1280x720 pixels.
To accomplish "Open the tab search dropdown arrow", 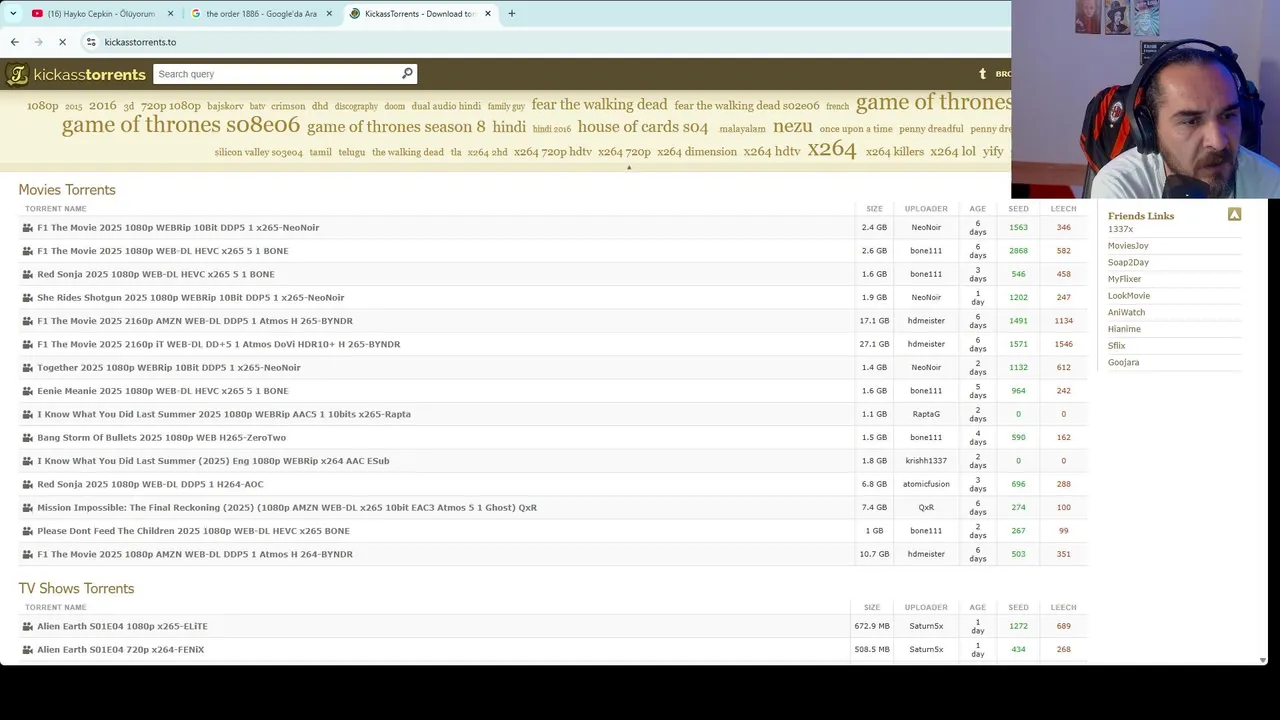I will (13, 14).
